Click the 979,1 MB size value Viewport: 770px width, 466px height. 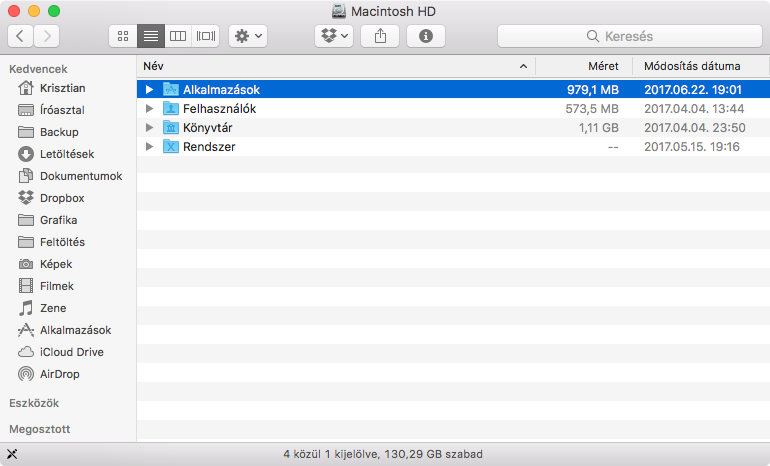pyautogui.click(x=593, y=90)
